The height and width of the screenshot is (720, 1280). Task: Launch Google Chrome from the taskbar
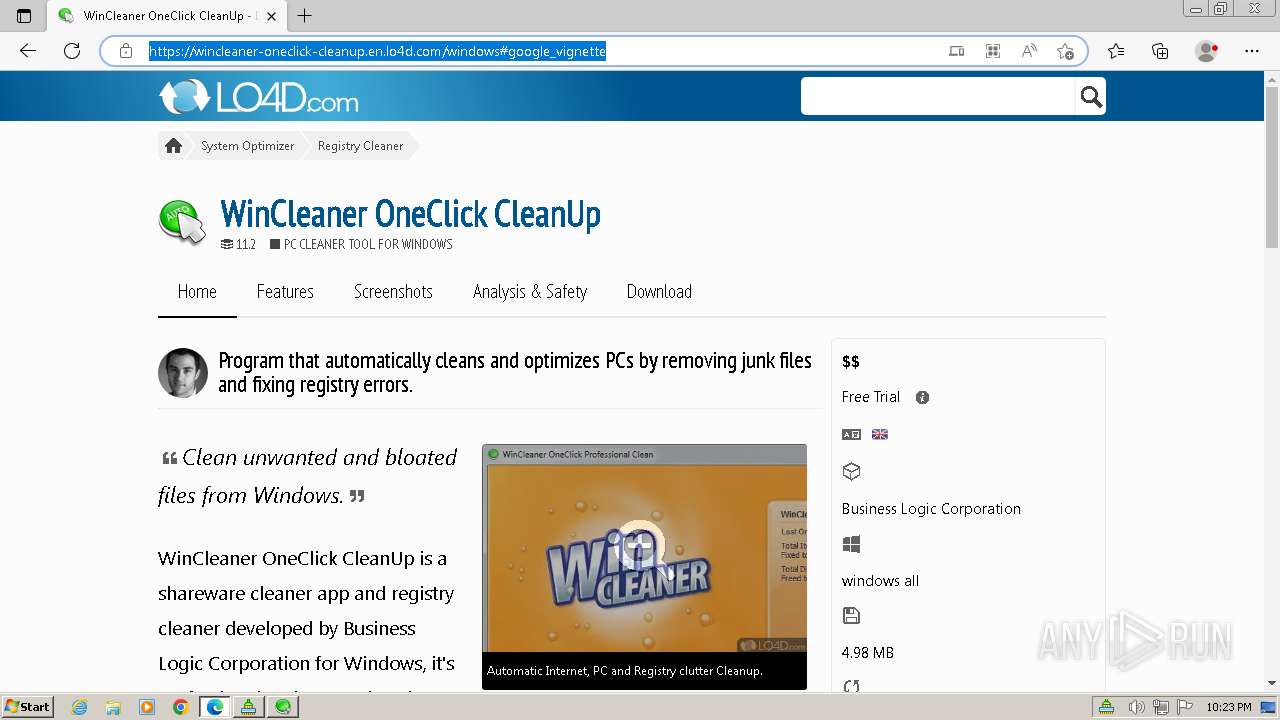180,707
